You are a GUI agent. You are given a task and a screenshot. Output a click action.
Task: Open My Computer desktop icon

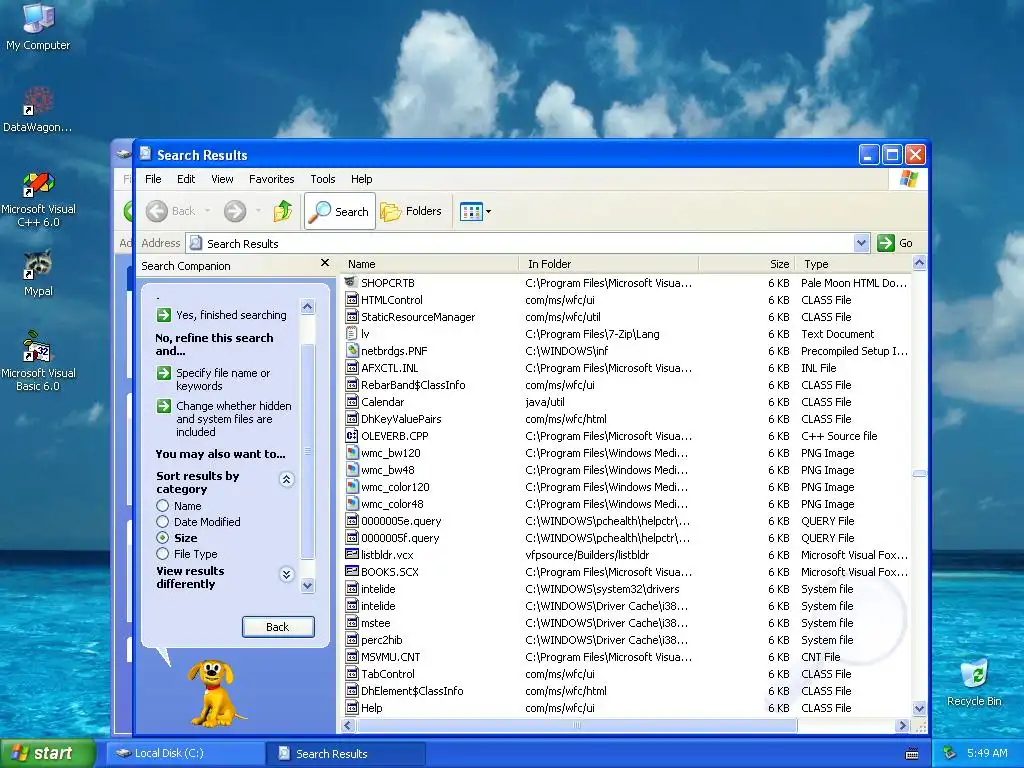click(38, 26)
